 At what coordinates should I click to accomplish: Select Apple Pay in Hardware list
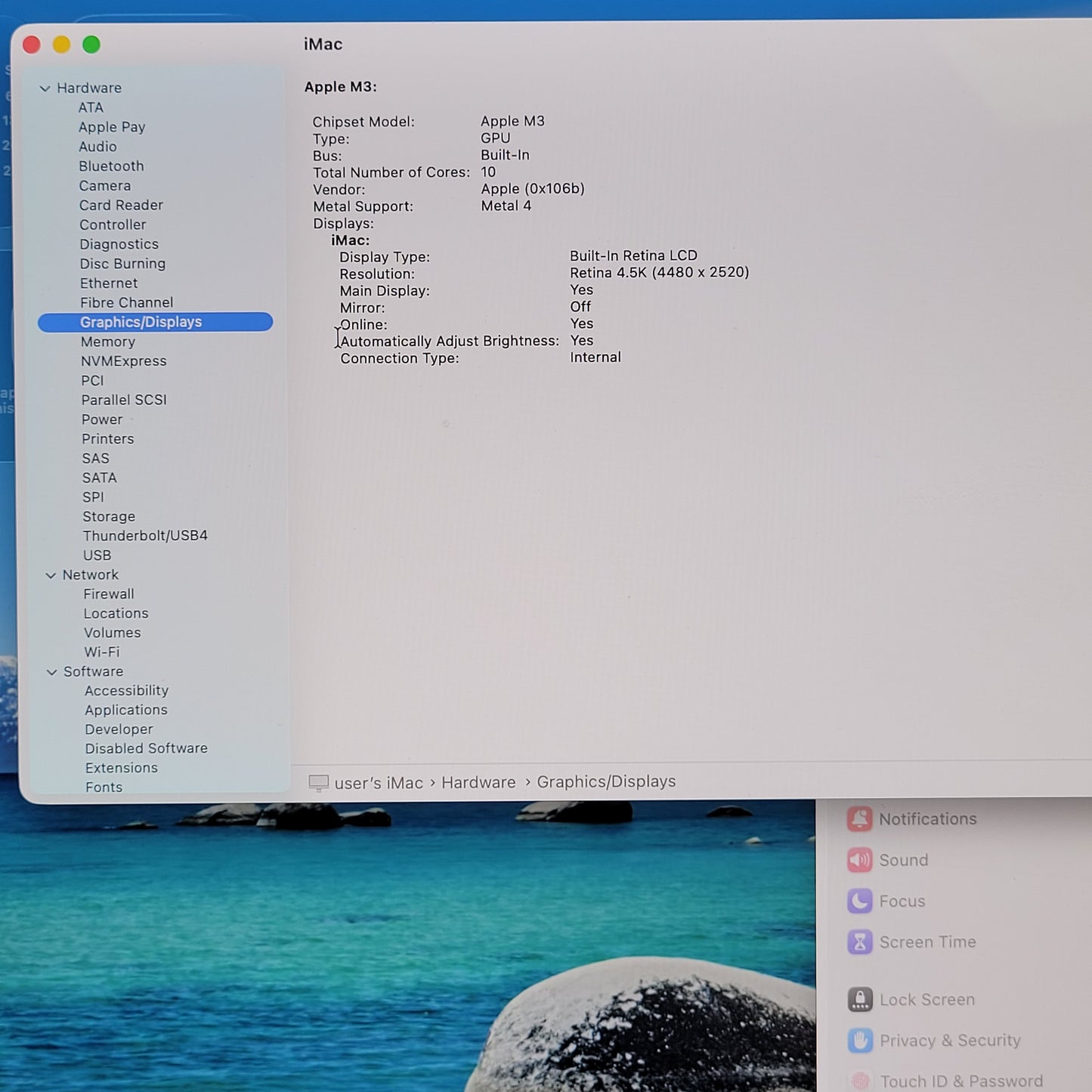112,127
